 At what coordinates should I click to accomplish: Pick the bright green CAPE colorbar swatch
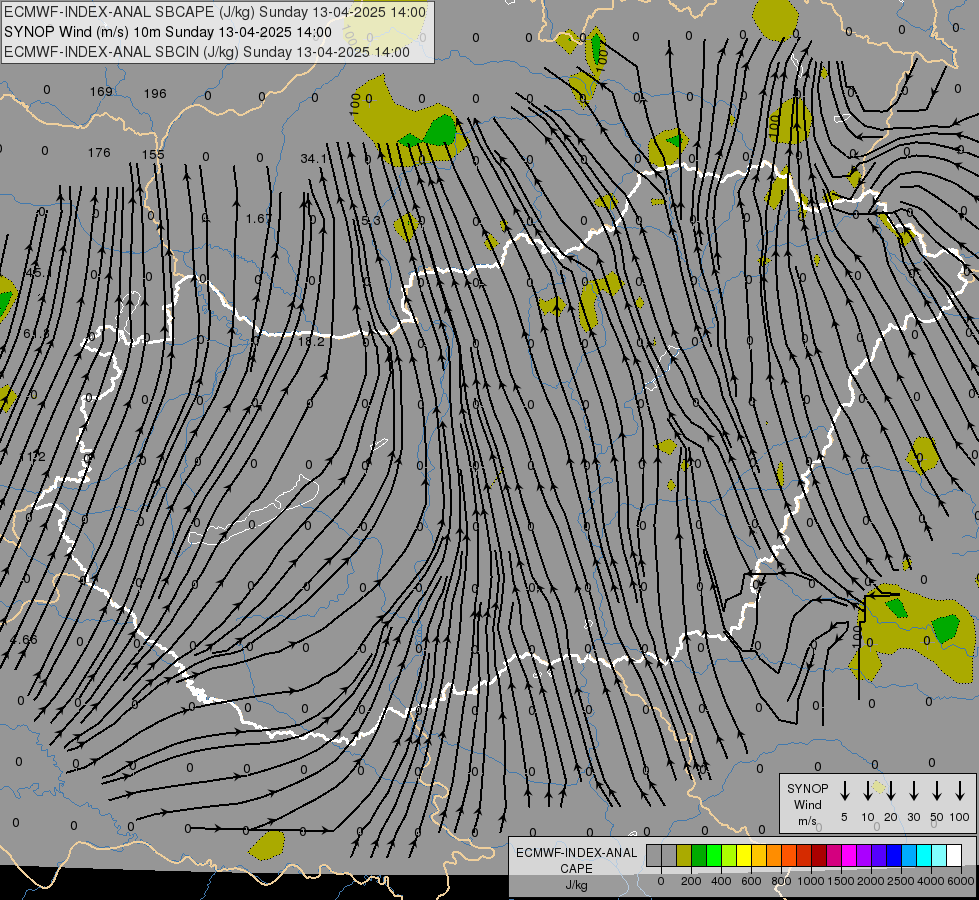714,856
